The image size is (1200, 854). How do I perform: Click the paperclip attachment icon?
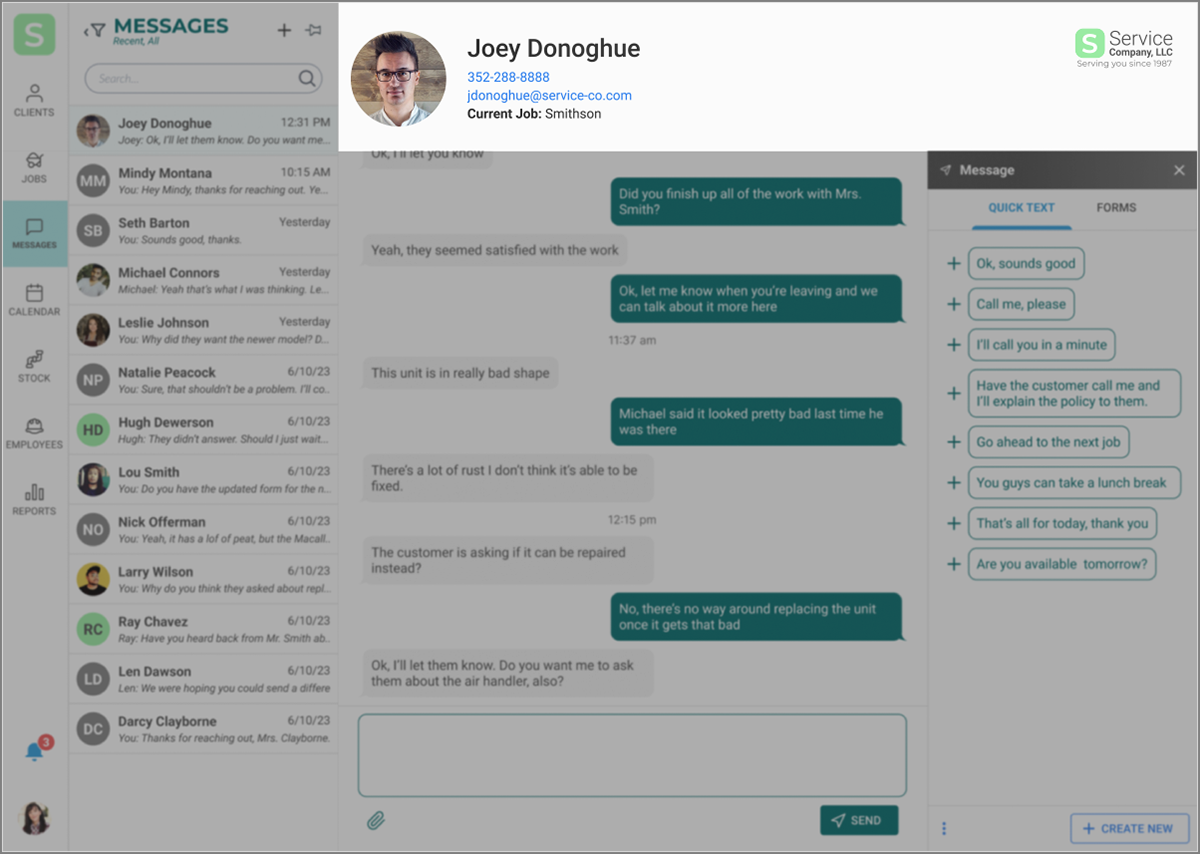click(x=376, y=821)
